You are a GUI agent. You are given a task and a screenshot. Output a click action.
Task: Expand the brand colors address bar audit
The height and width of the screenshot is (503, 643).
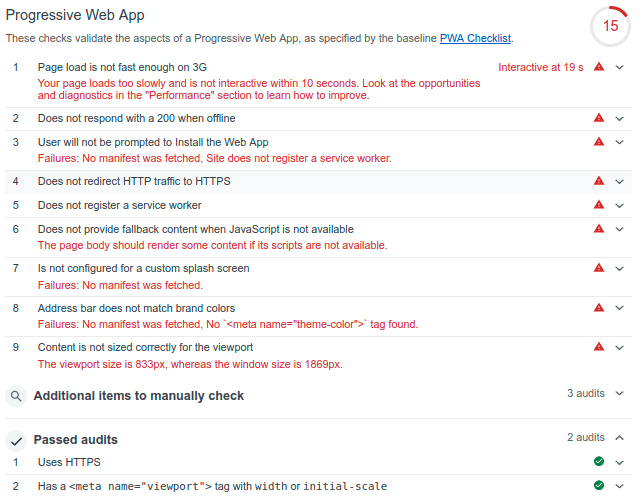point(620,308)
